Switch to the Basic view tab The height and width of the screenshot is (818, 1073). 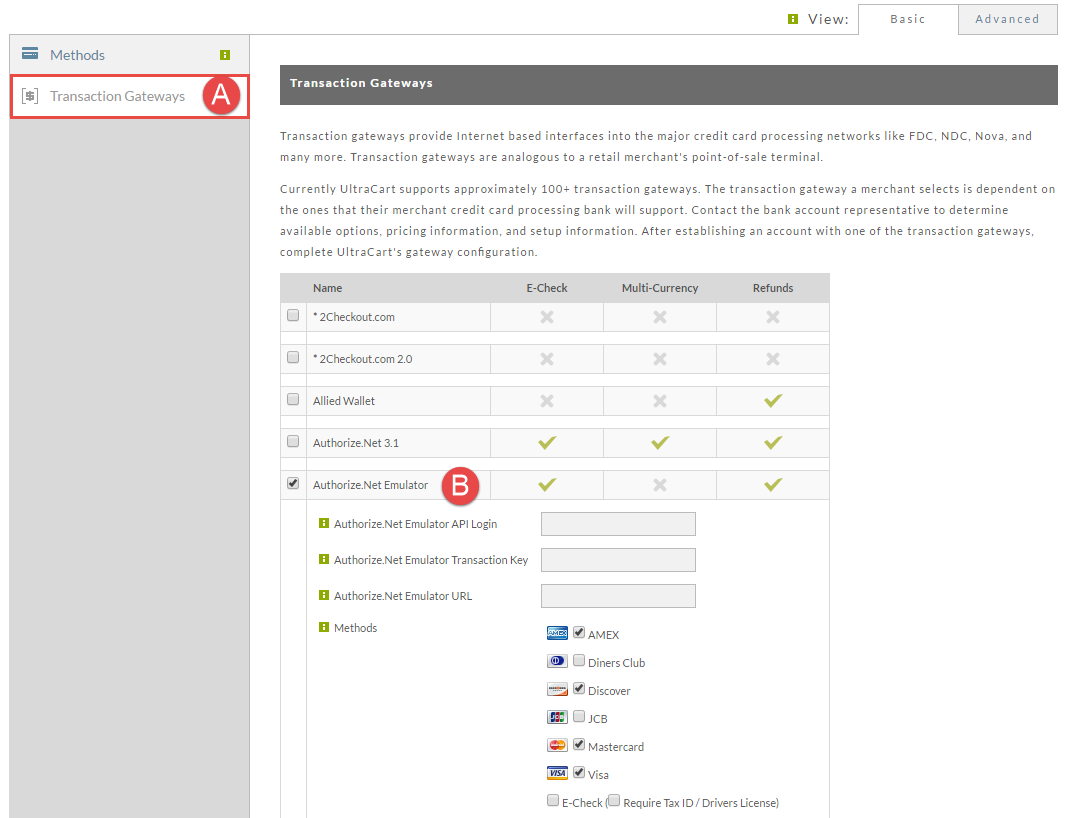(908, 19)
